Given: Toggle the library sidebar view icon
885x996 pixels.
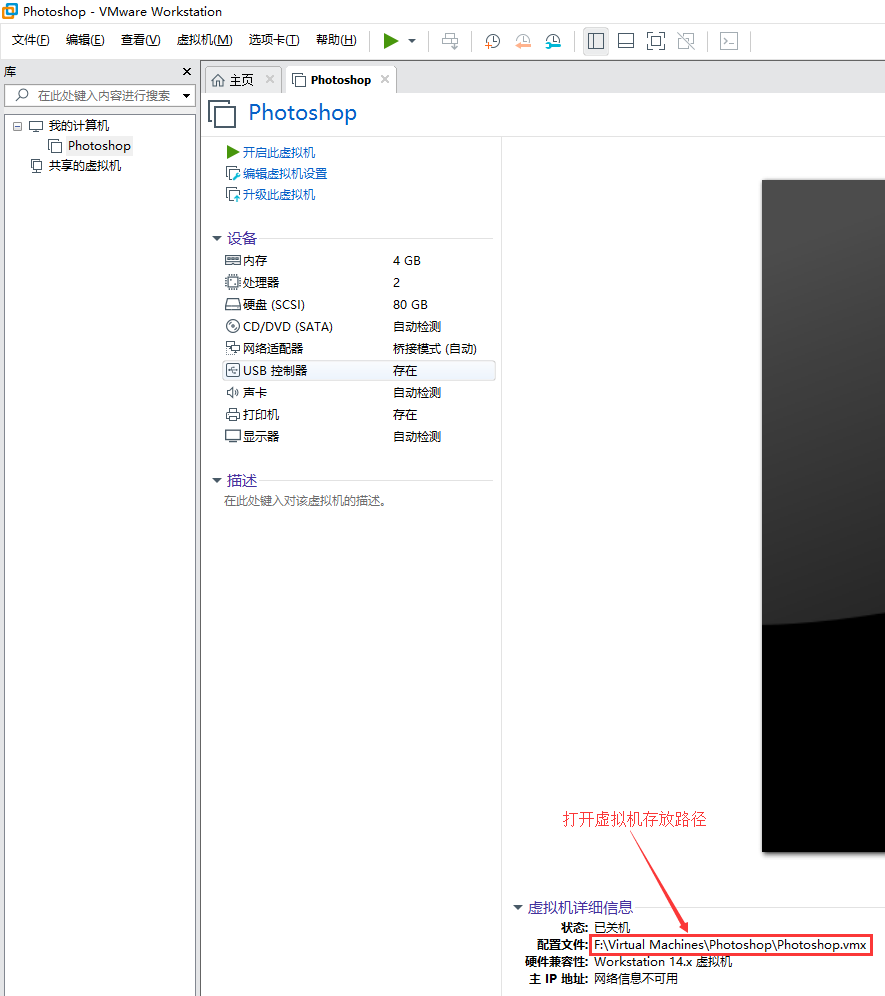Looking at the screenshot, I should pyautogui.click(x=596, y=41).
